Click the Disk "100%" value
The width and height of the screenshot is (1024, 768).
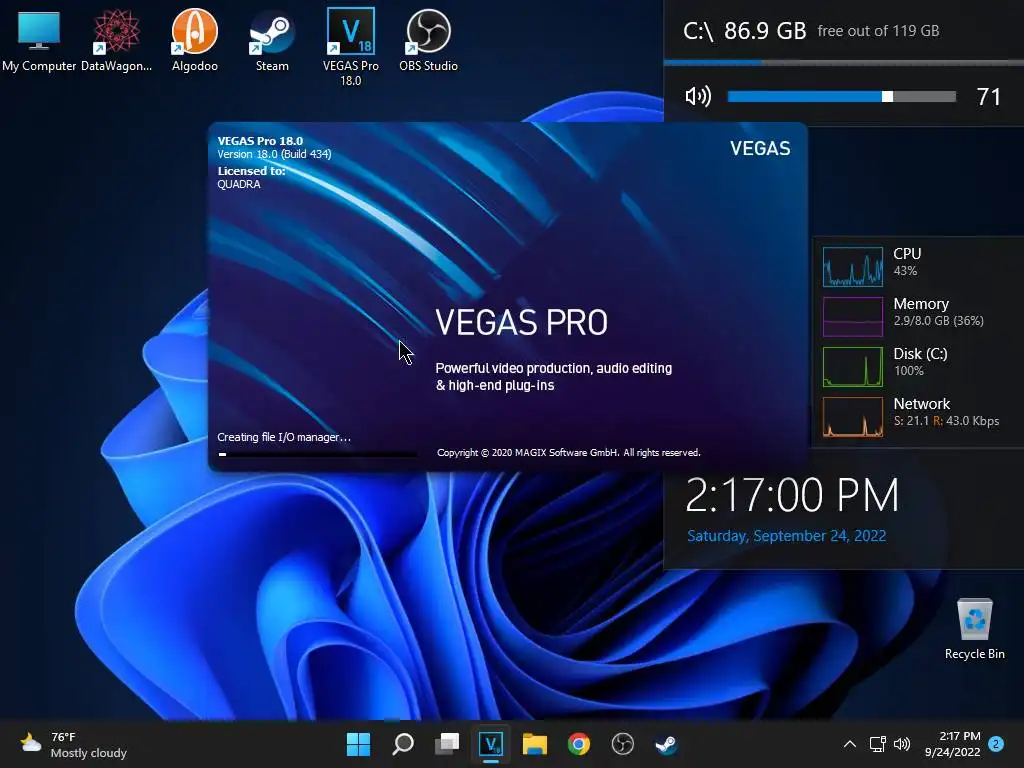pyautogui.click(x=908, y=371)
